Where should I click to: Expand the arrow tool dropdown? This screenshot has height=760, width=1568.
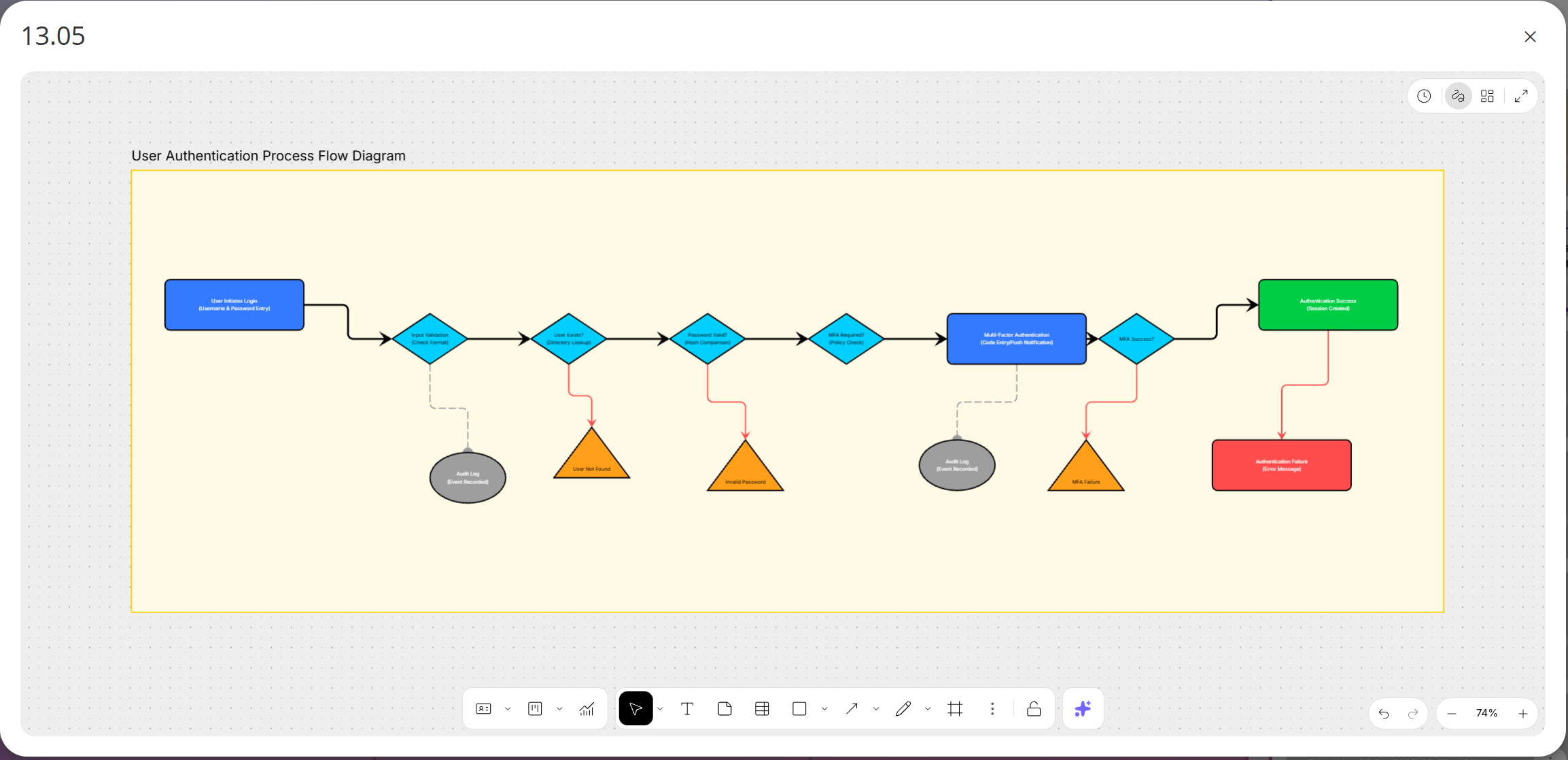pos(876,709)
